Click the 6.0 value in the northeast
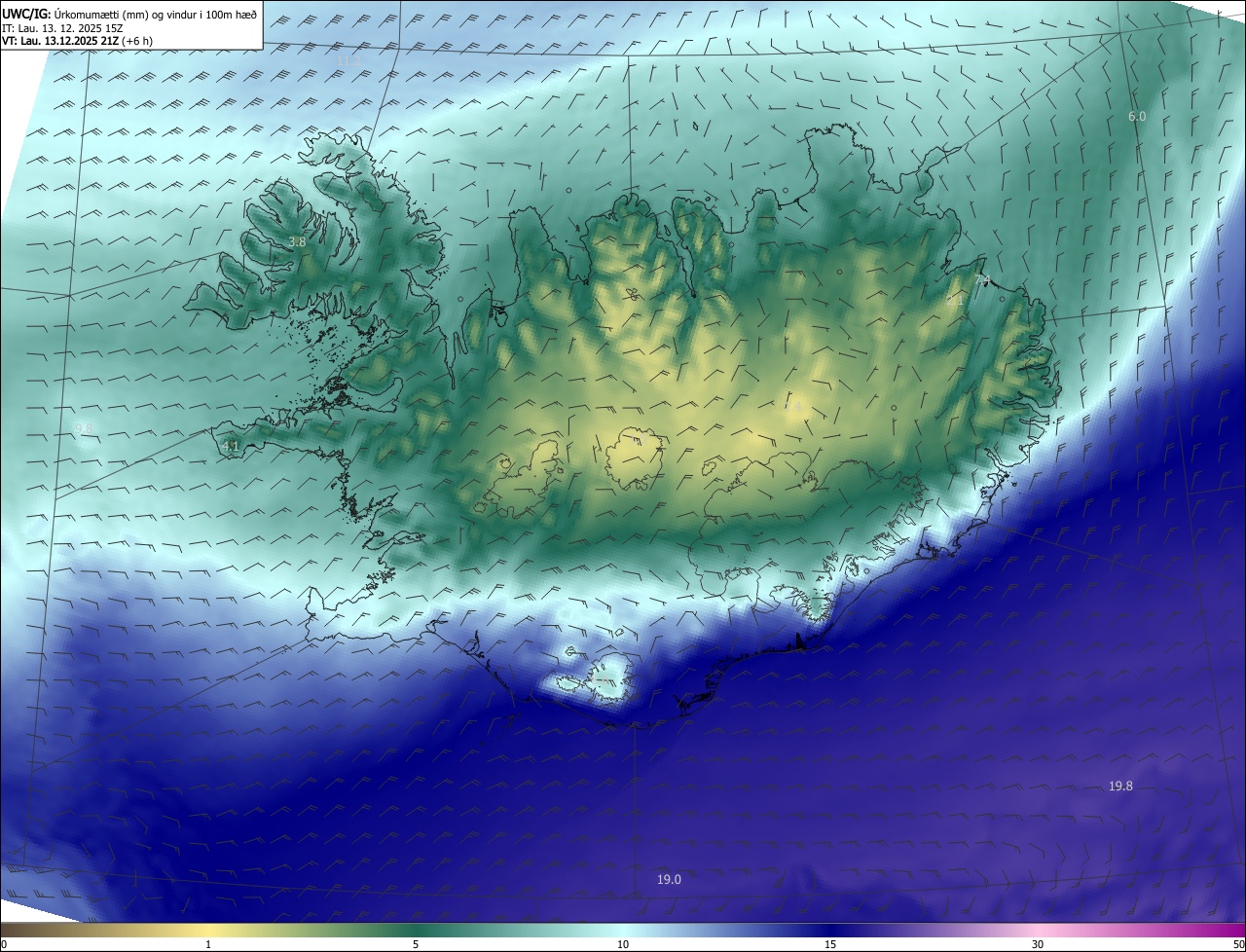The image size is (1246, 952). click(x=1137, y=117)
